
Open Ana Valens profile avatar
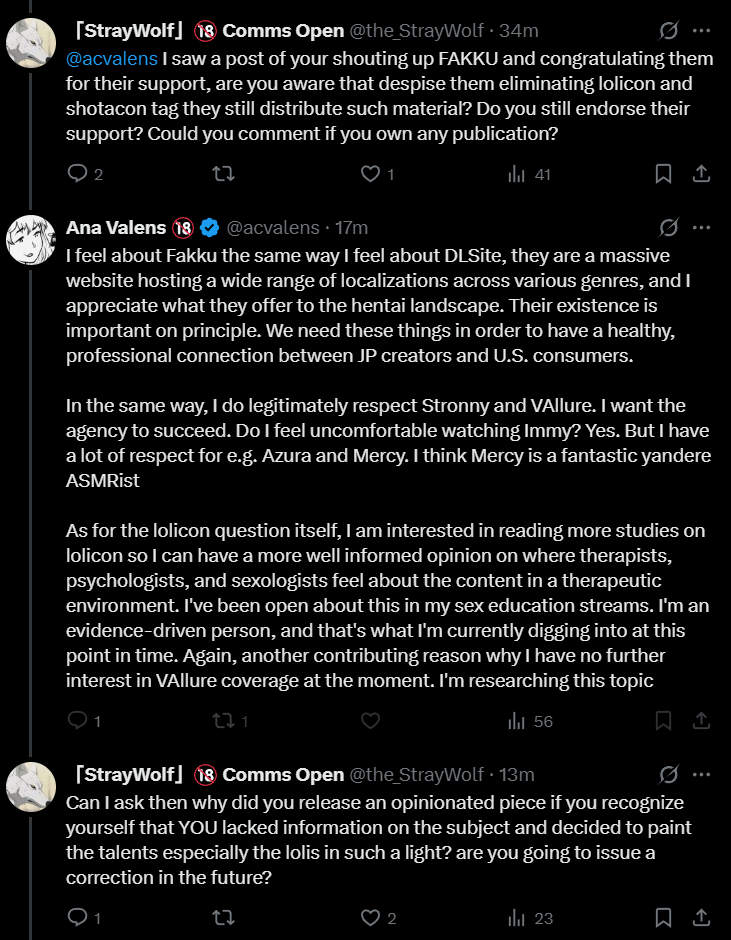coord(31,240)
